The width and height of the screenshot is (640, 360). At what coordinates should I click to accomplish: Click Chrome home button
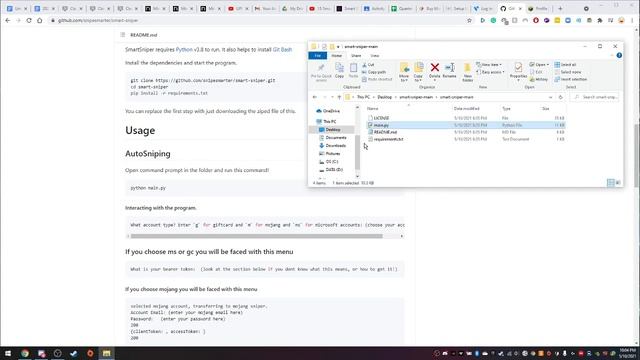point(40,20)
